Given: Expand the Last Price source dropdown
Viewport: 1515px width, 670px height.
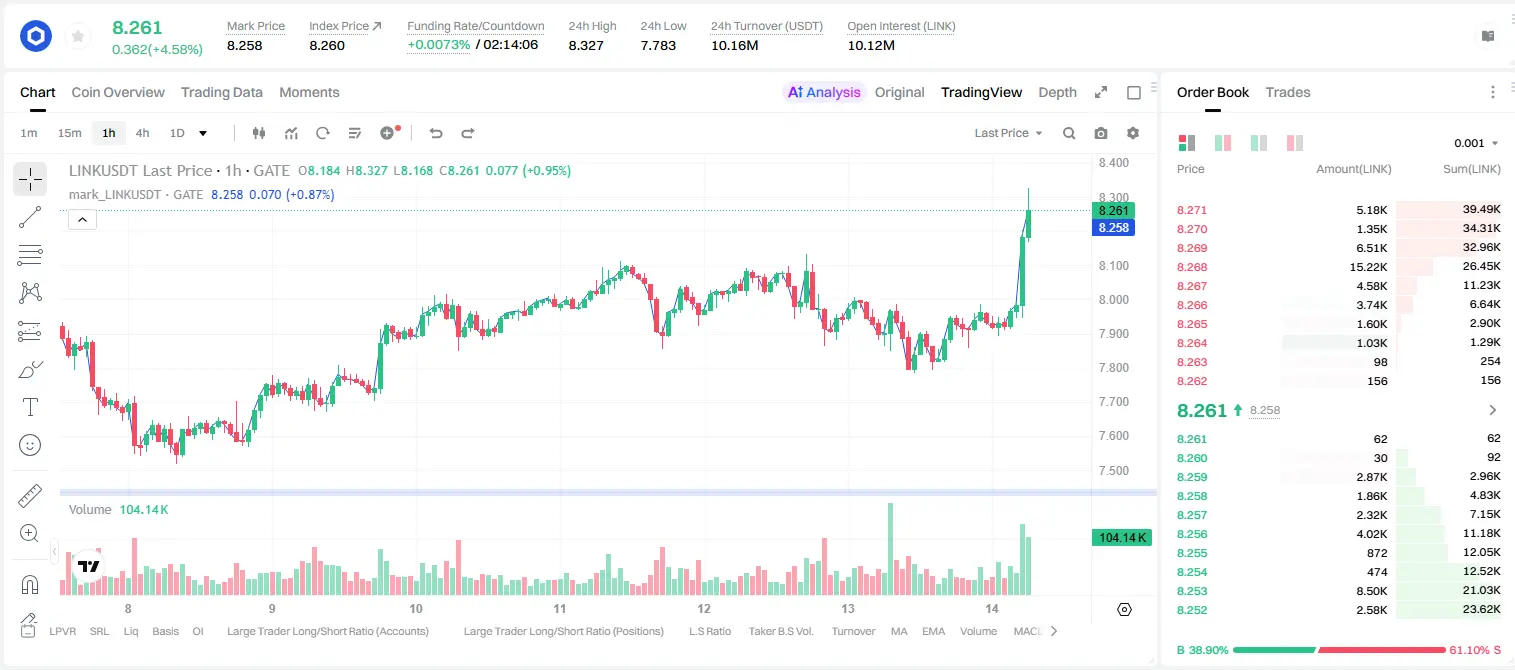Looking at the screenshot, I should (x=1008, y=133).
